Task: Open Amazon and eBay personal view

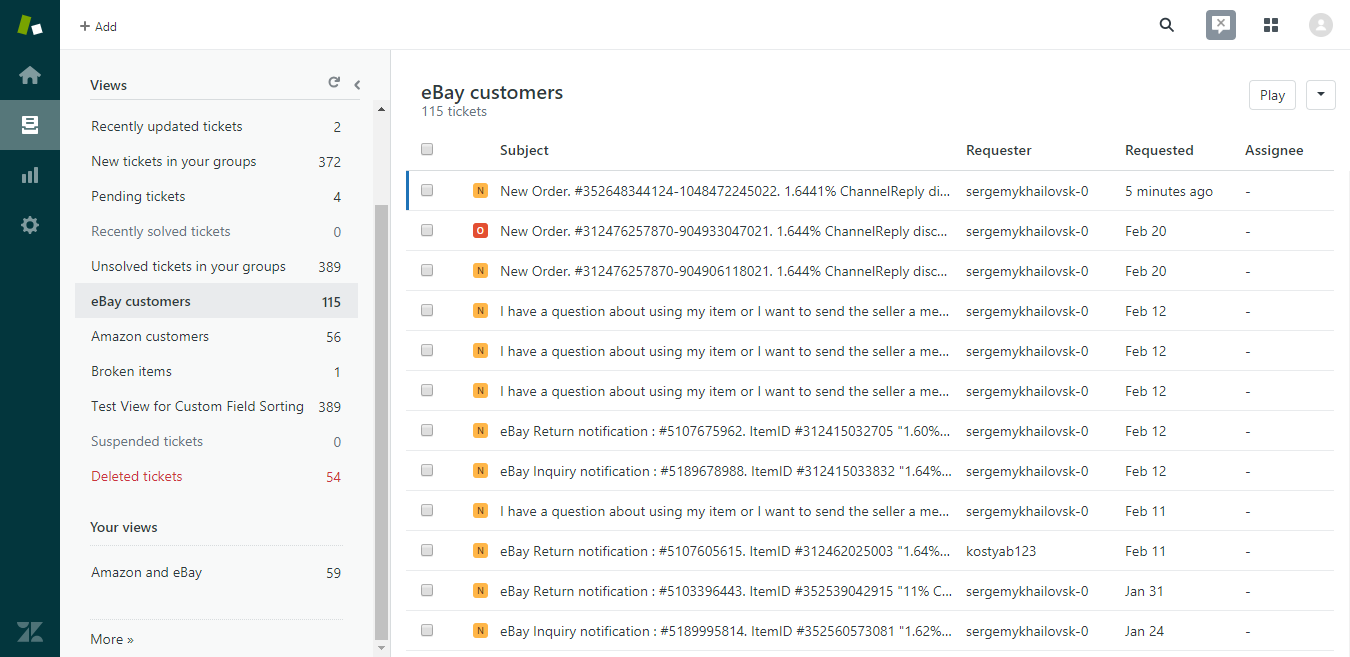Action: (216, 573)
